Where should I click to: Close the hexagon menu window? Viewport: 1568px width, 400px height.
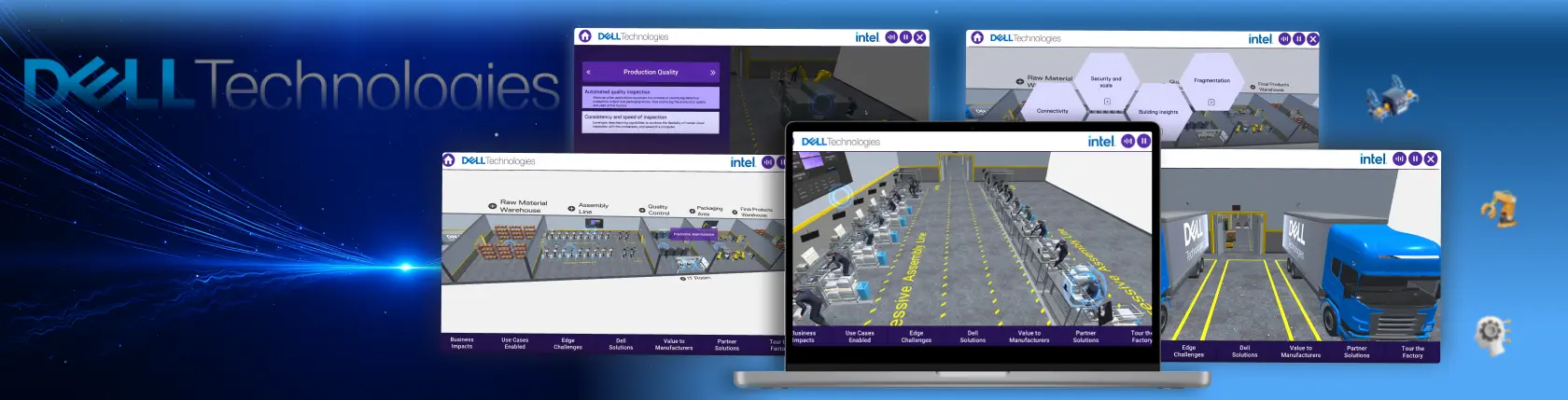coord(1312,39)
